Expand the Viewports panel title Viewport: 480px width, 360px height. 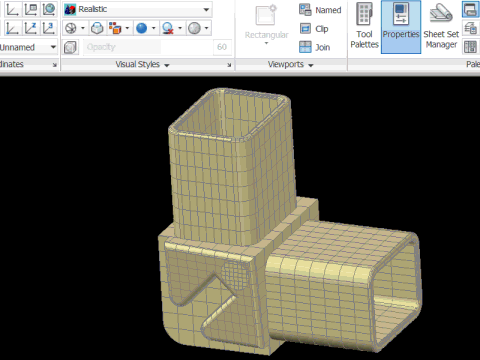290,64
